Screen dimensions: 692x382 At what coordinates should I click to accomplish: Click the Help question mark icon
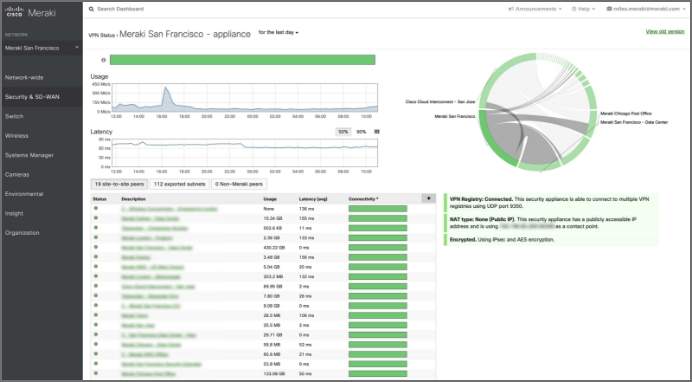click(574, 9)
